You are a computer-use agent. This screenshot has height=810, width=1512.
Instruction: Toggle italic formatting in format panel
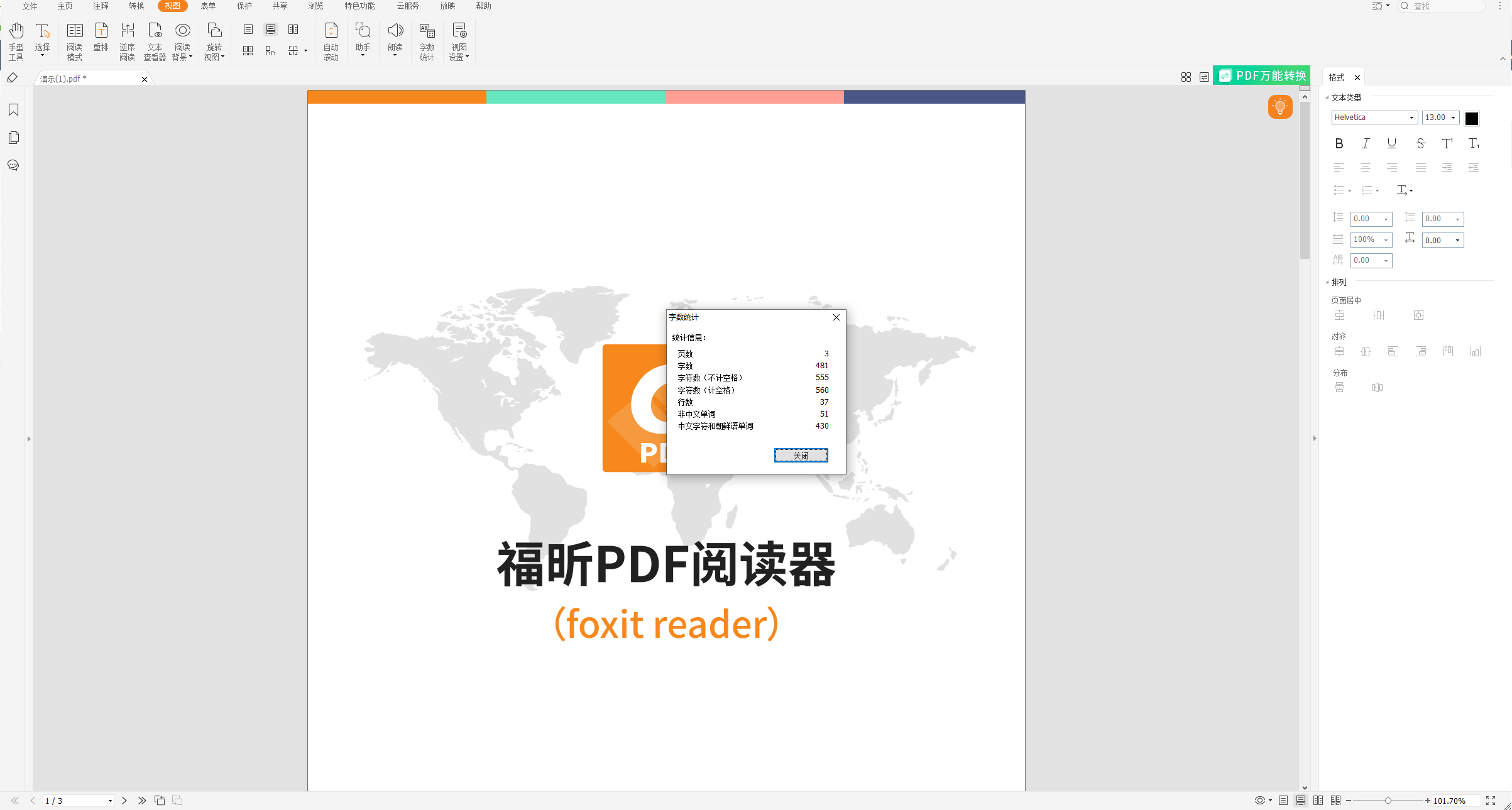(1366, 143)
